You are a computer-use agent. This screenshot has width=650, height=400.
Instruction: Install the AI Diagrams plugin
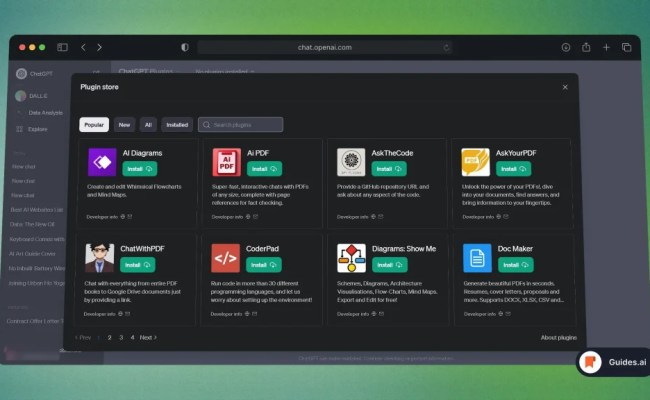click(x=140, y=169)
